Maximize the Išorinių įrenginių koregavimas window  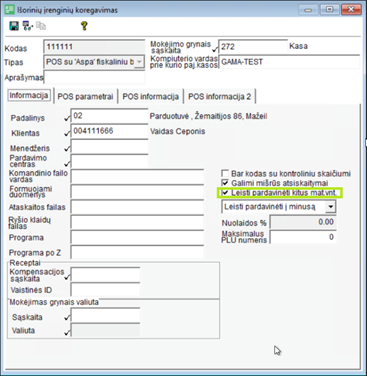click(x=329, y=10)
